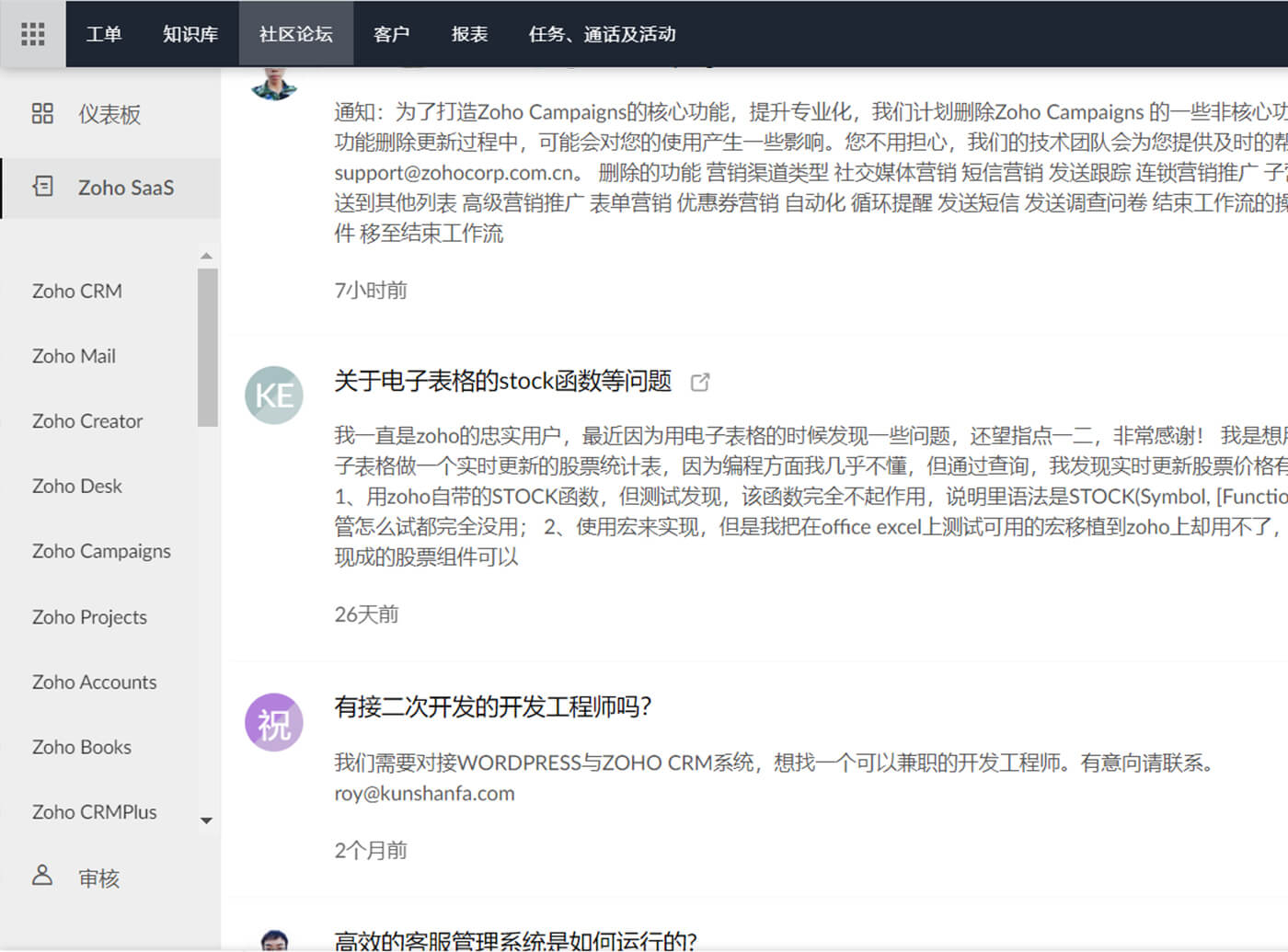Open 任务、通话及活动 tab
Viewport: 1288px width, 952px height.
[603, 34]
